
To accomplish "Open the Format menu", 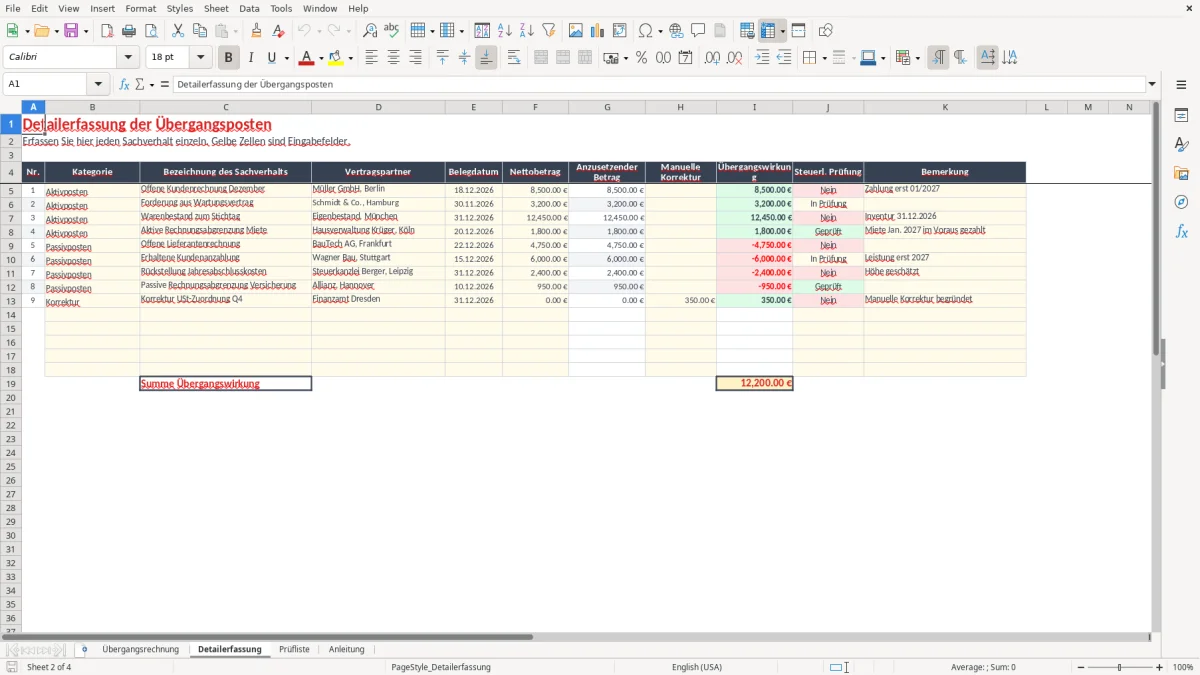I will (x=141, y=8).
